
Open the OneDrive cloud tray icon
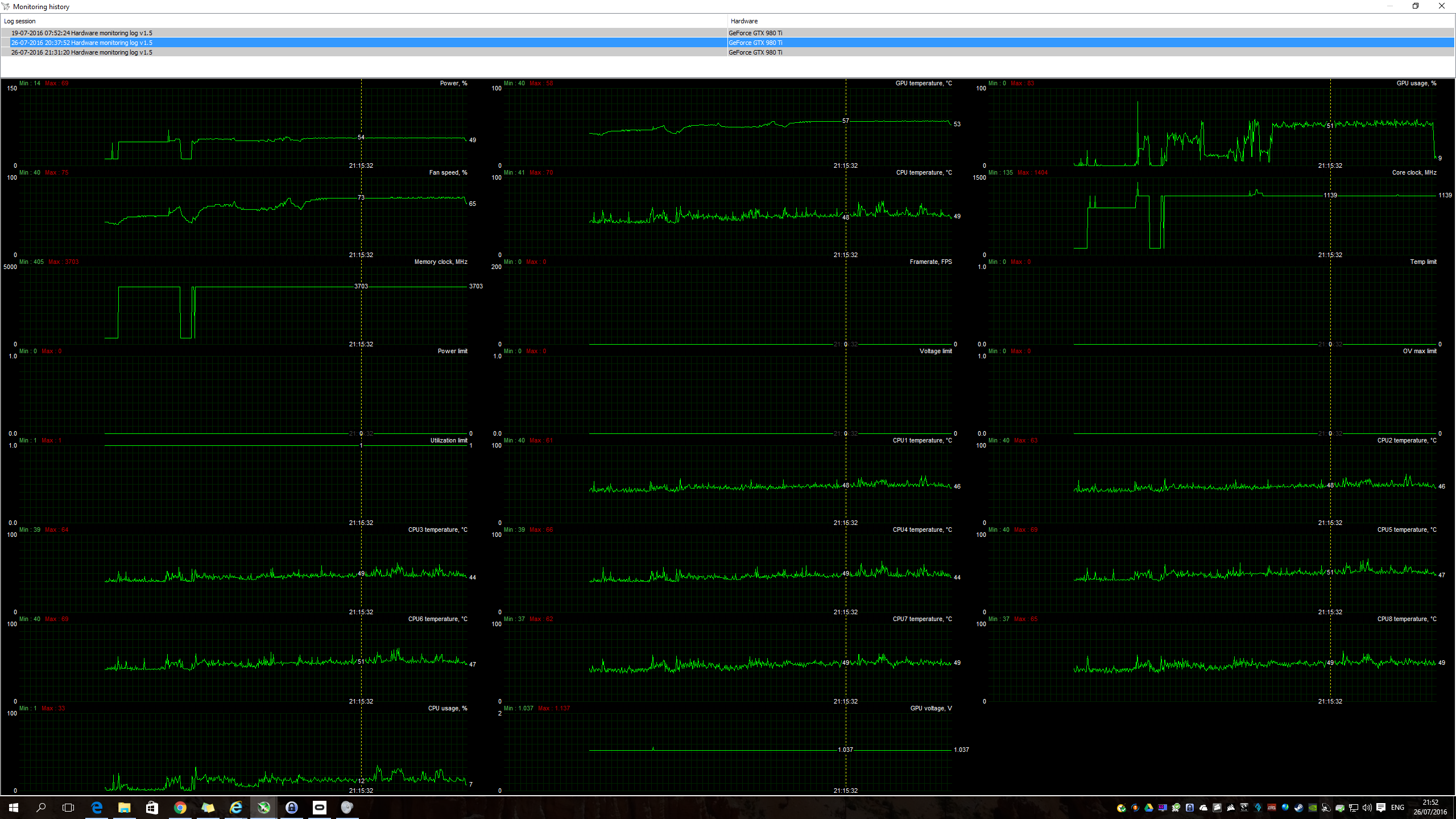(x=1203, y=808)
